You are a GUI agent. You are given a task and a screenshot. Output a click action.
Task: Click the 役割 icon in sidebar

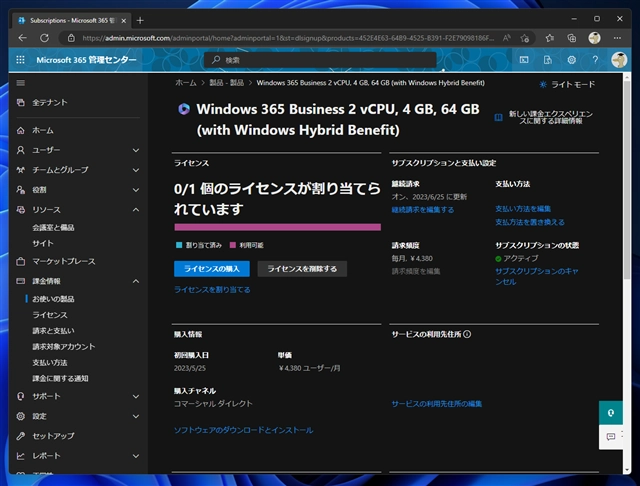(x=20, y=190)
